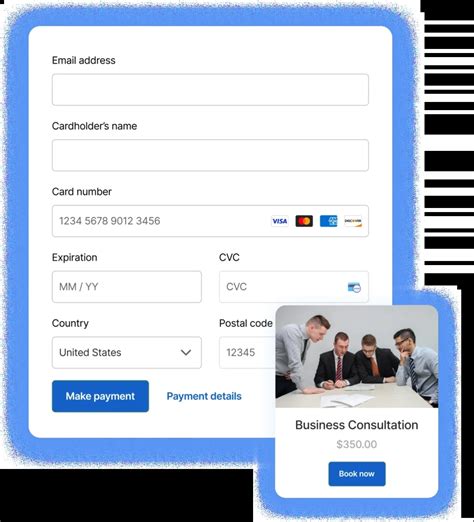Viewport: 474px width, 522px height.
Task: Focus the Postal code field
Action: coord(247,352)
